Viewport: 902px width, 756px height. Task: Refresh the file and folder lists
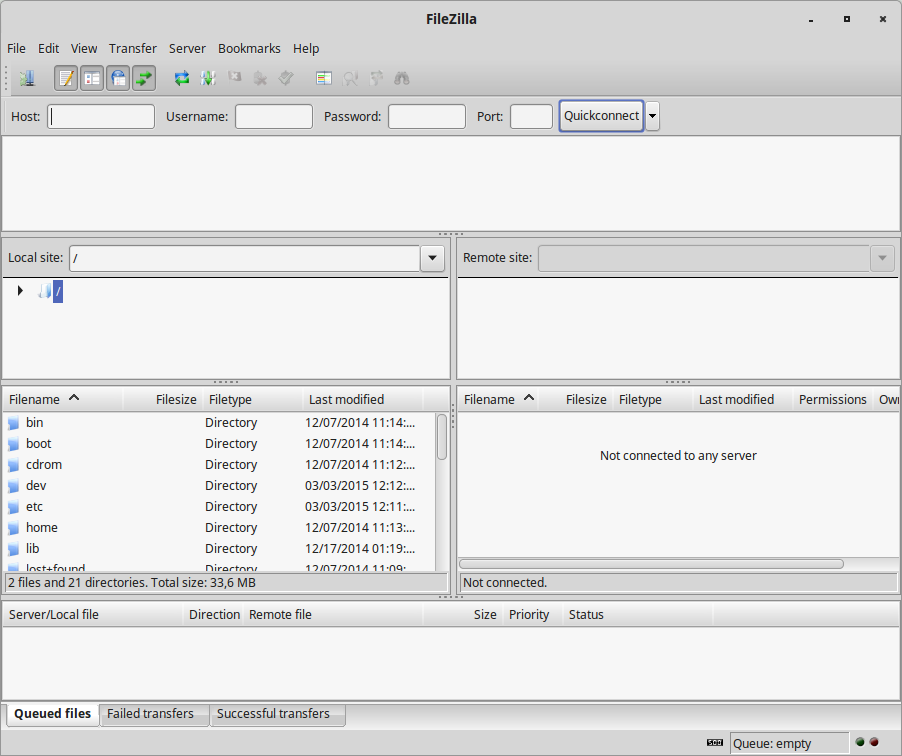[x=184, y=78]
